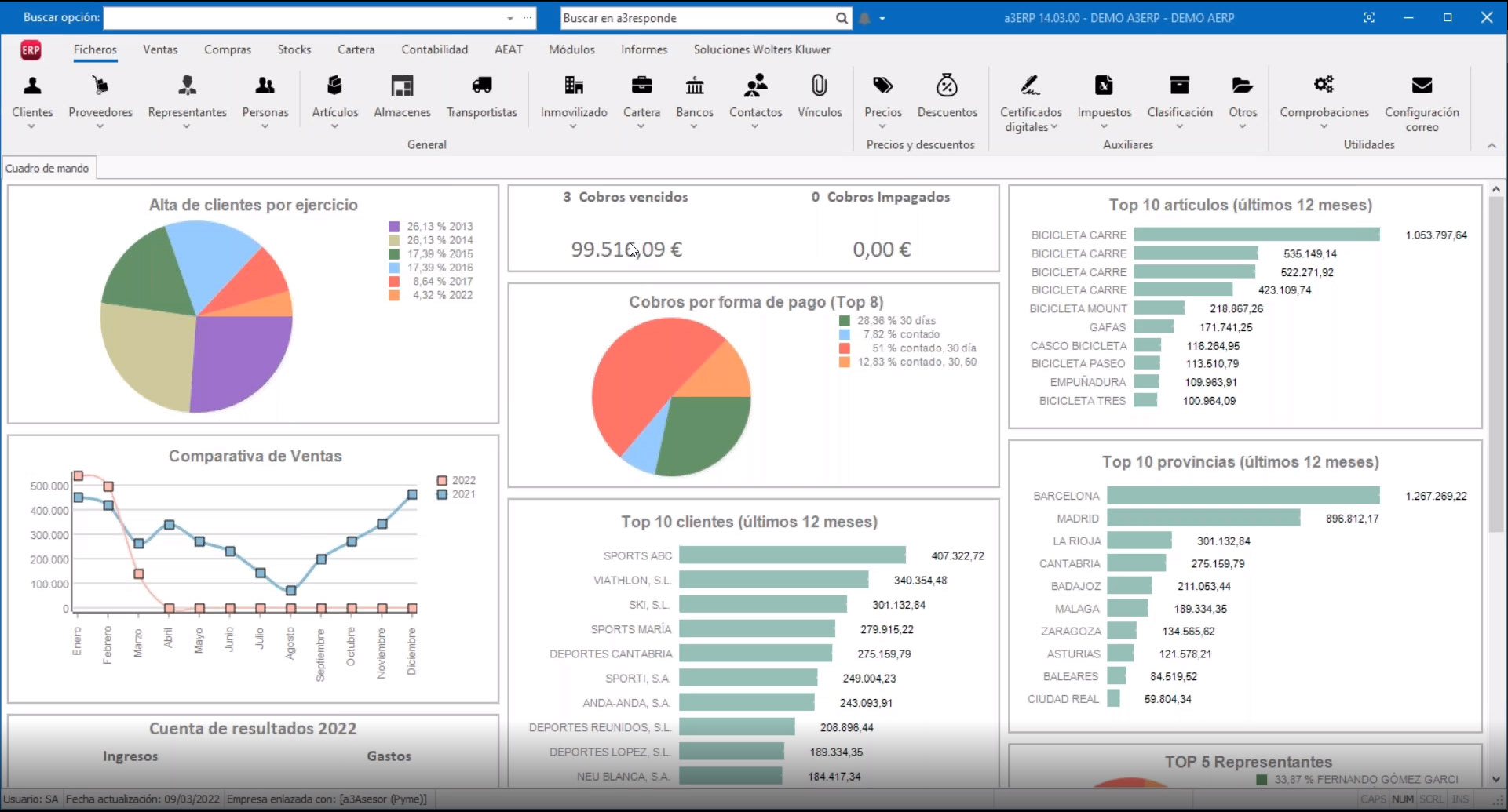This screenshot has width=1508, height=812.
Task: Click the notification bell icon
Action: [864, 18]
